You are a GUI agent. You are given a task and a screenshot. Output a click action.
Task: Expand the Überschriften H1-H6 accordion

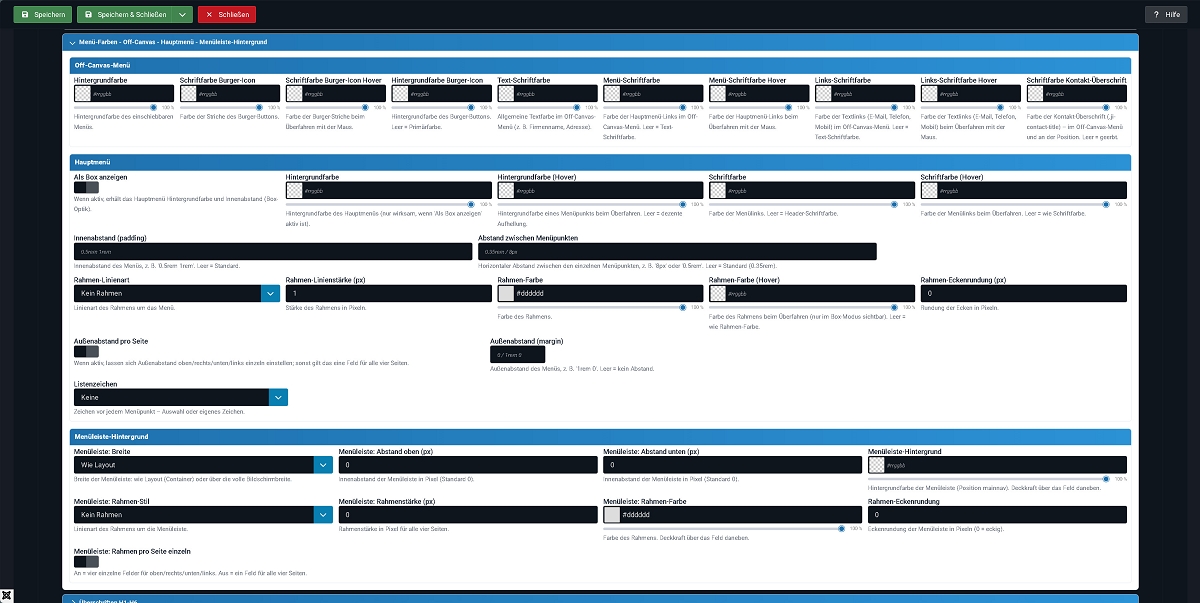coord(600,599)
